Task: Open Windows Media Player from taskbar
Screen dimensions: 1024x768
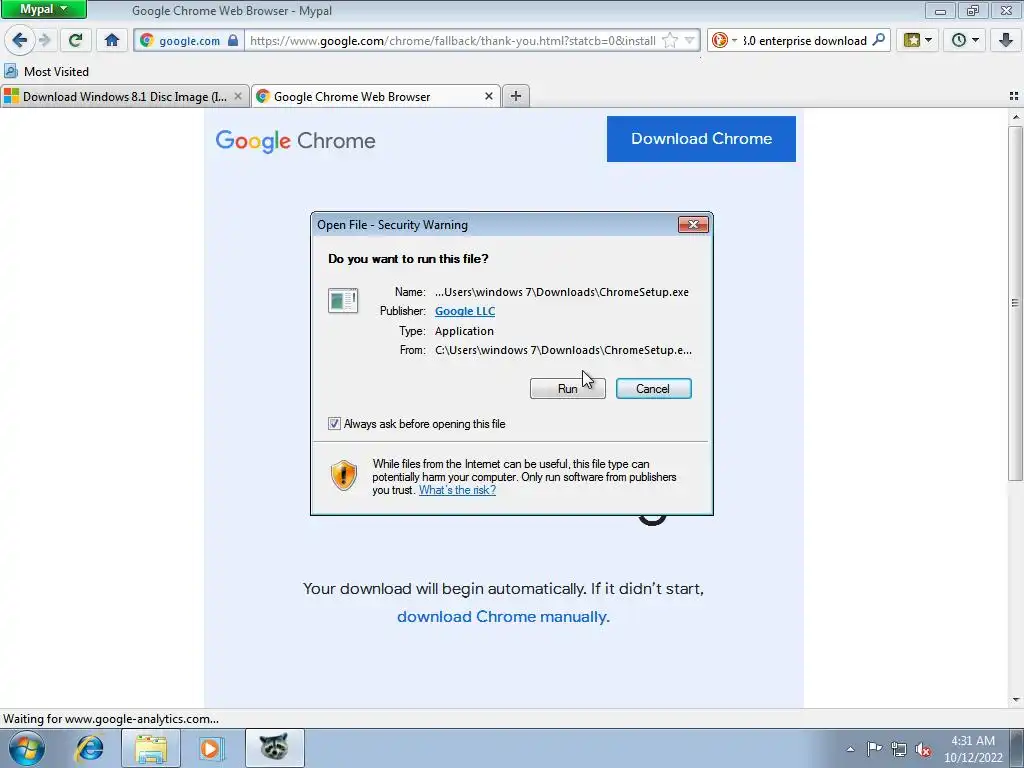Action: tap(211, 748)
